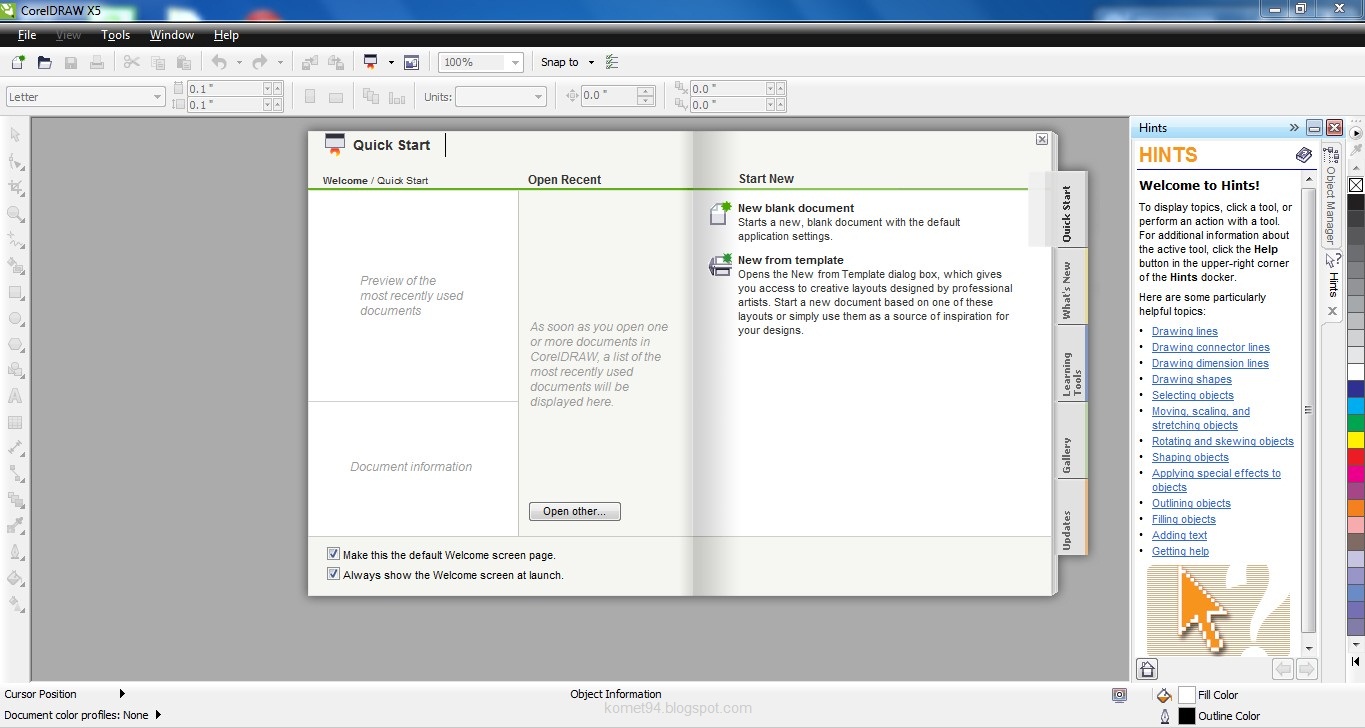
Task: Click the New from template icon
Action: pos(720,265)
